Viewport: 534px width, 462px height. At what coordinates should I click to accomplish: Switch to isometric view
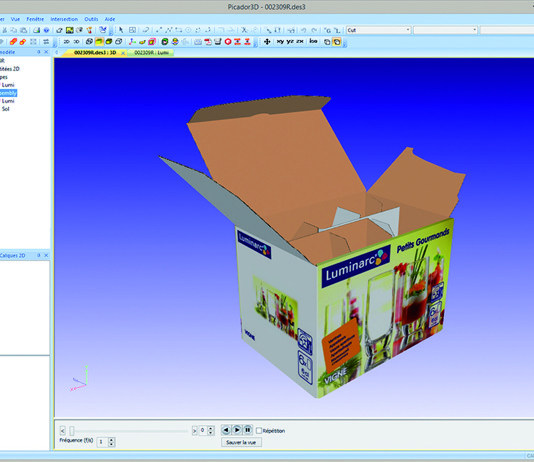click(313, 42)
